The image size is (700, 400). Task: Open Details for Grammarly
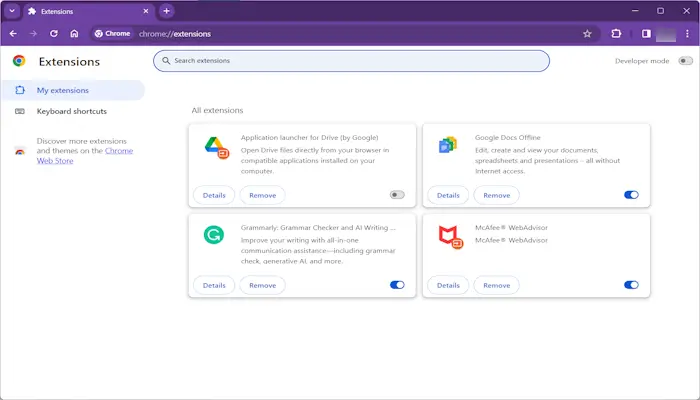[214, 285]
